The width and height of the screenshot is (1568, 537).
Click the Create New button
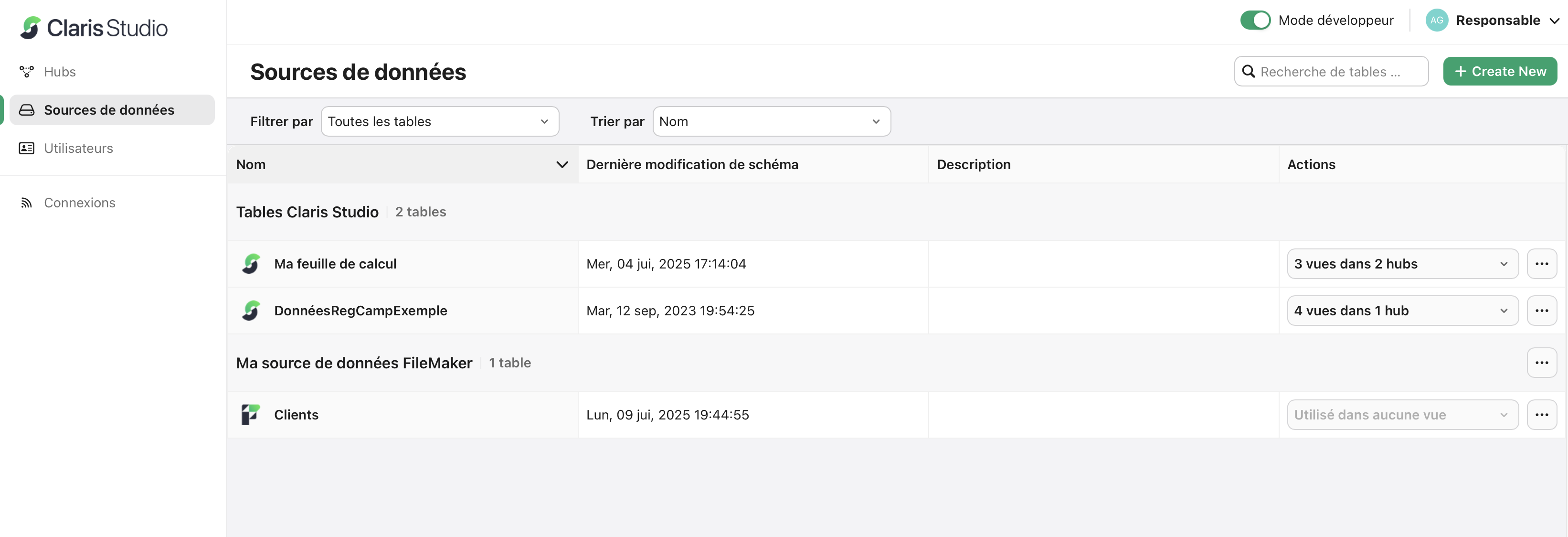tap(1500, 71)
